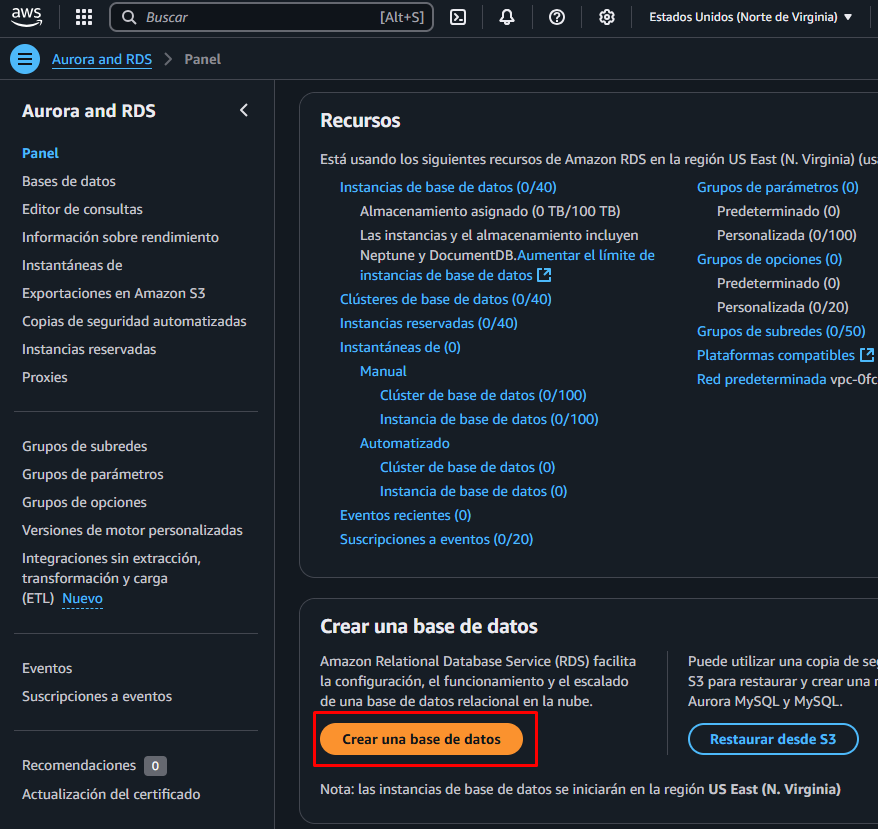Open Suscripciones a eventos in sidebar

point(97,696)
